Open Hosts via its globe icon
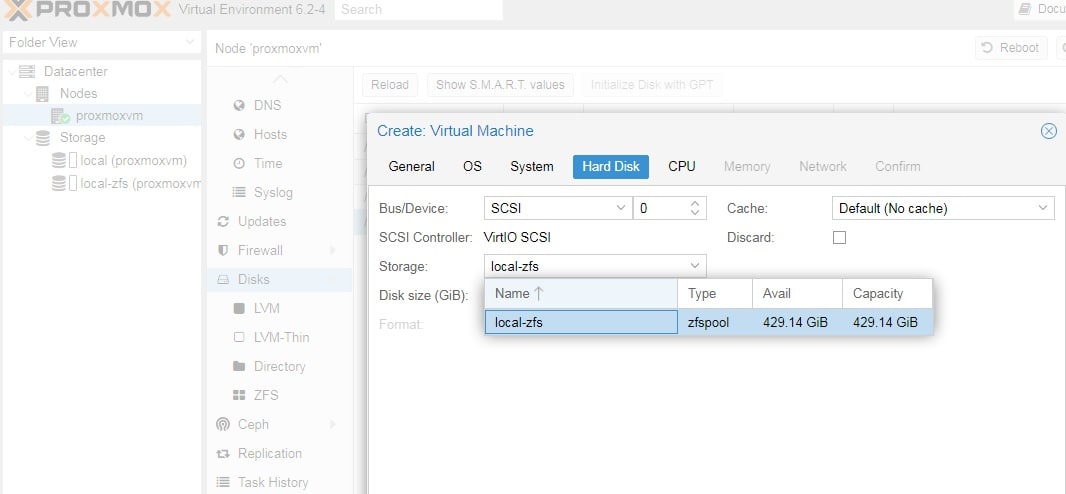 click(239, 135)
